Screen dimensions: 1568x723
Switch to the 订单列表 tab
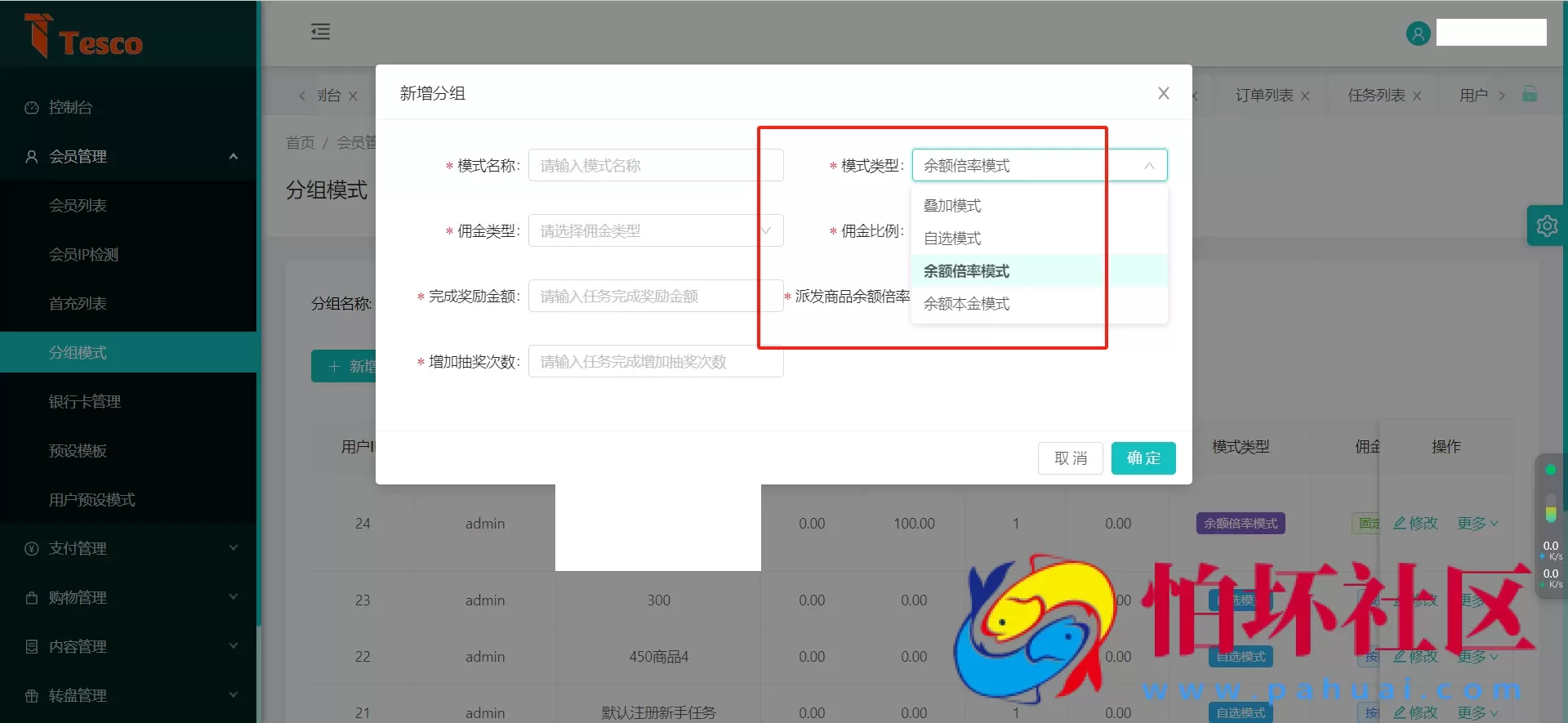1264,96
